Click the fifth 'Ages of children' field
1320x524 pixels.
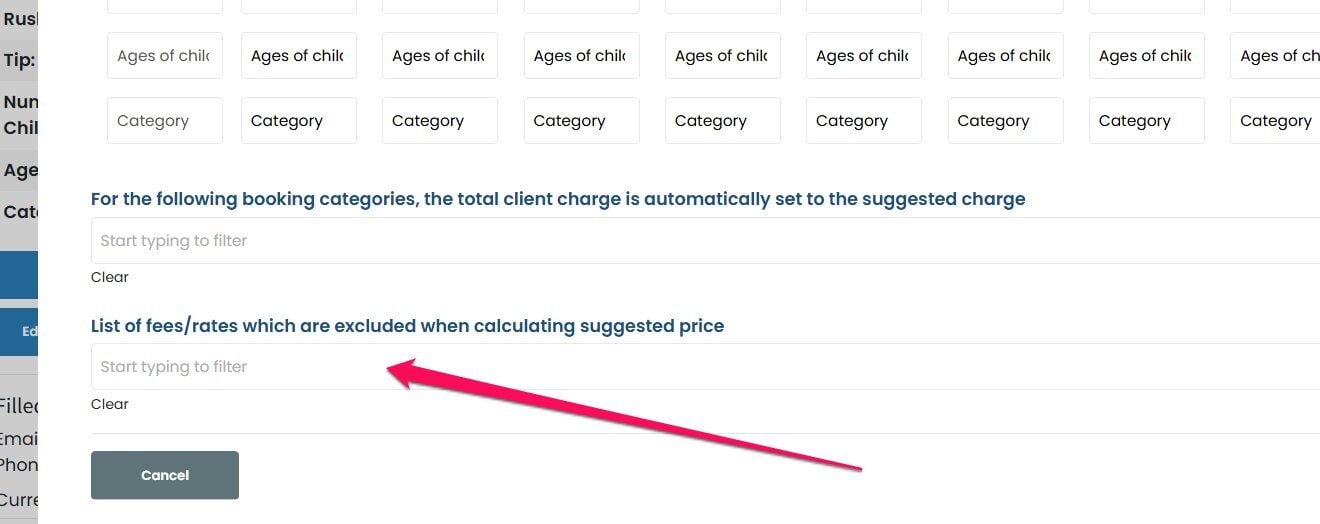pyautogui.click(x=722, y=56)
